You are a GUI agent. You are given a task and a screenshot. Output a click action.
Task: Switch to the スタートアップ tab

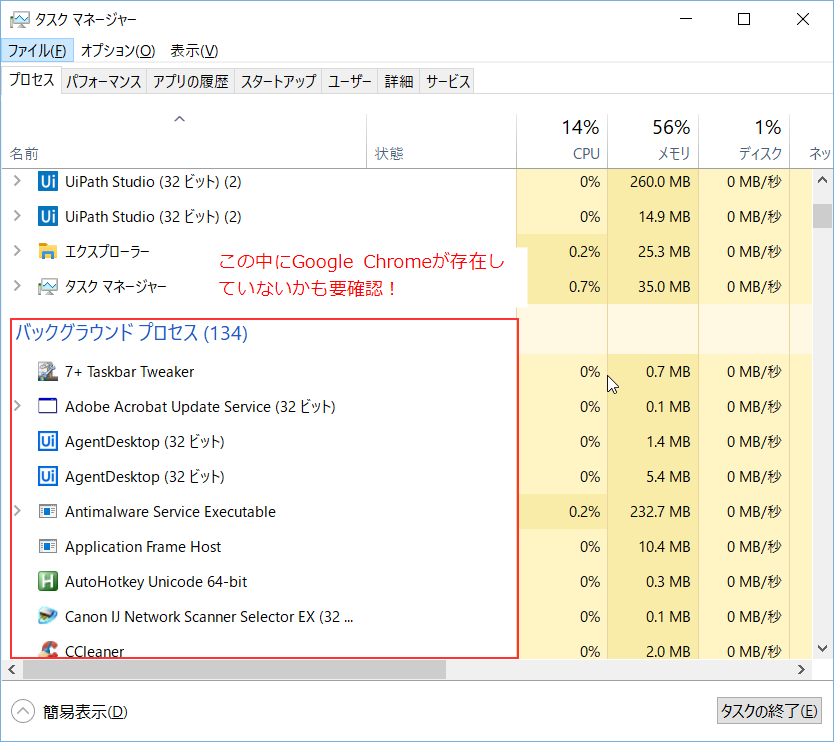[x=278, y=81]
